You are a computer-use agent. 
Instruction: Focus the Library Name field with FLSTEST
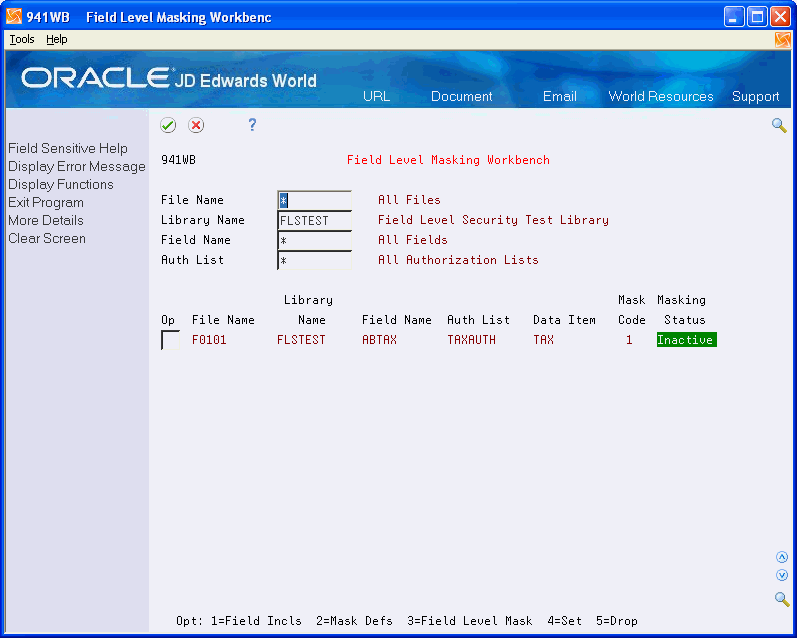315,220
